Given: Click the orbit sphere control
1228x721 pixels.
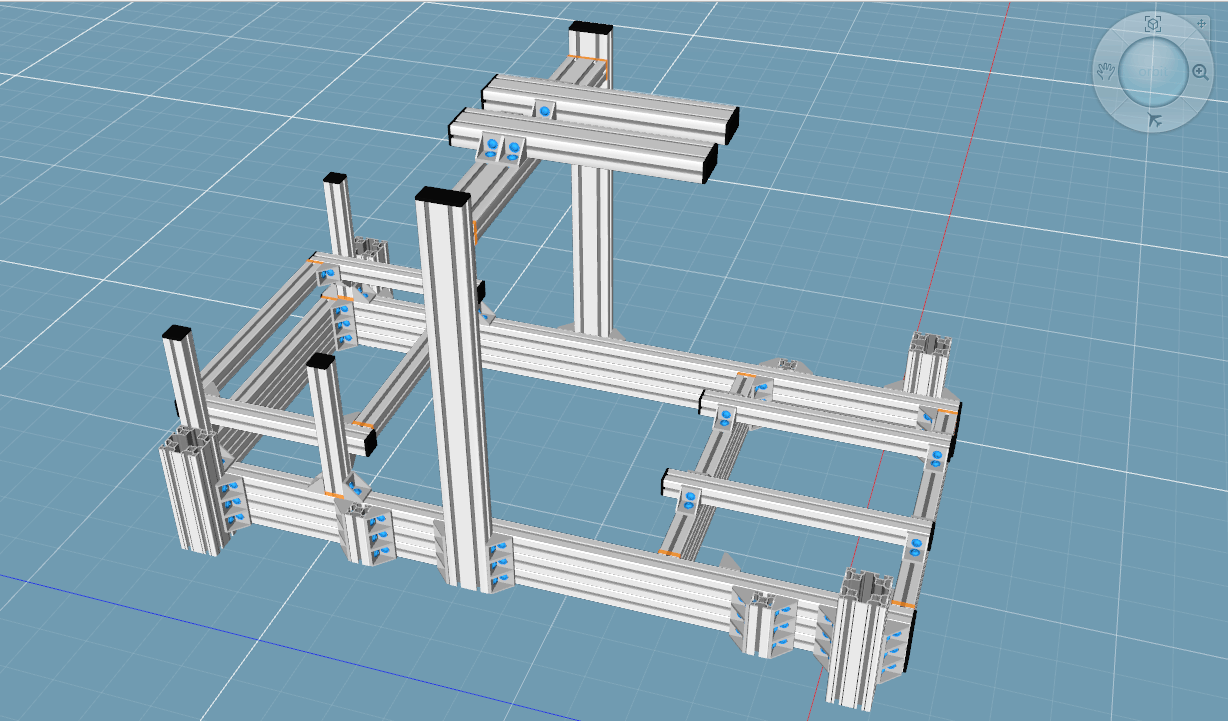Looking at the screenshot, I should click(1152, 71).
